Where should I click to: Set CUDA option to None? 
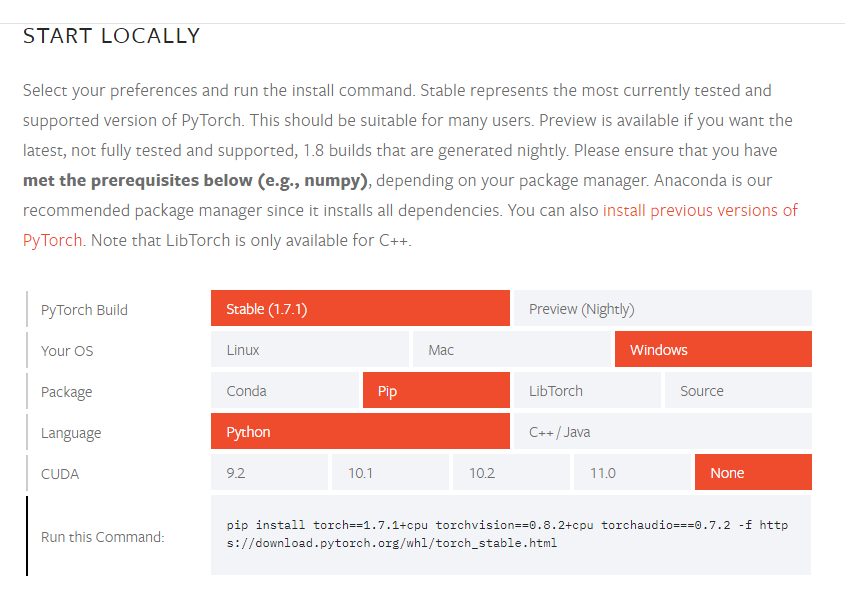click(753, 472)
